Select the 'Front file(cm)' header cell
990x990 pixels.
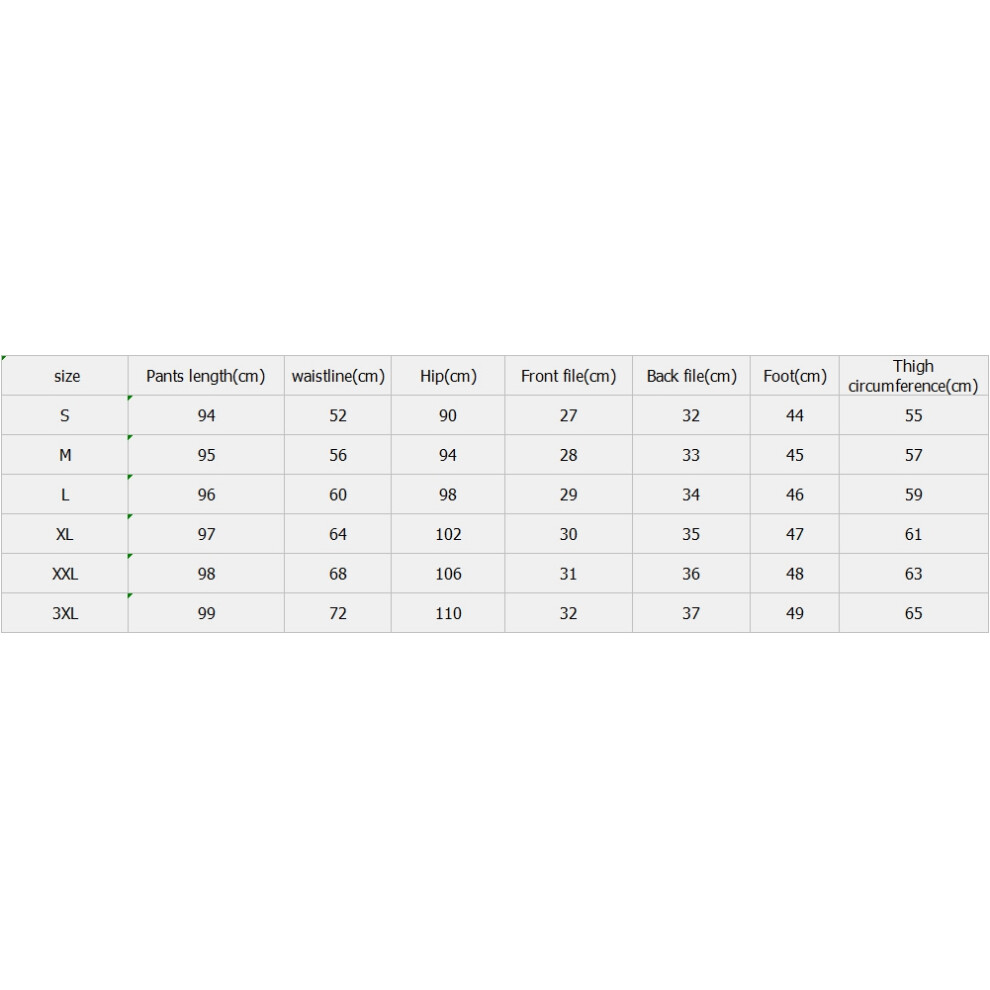(568, 376)
